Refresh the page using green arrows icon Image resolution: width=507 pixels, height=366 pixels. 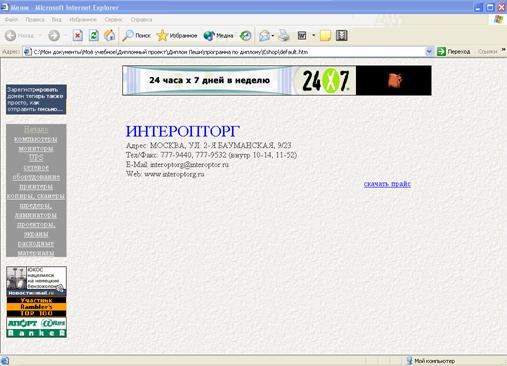(x=94, y=35)
